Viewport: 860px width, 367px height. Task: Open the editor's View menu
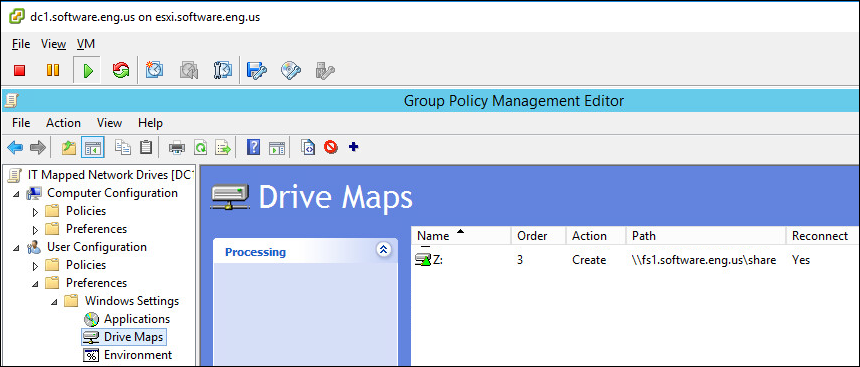point(110,123)
